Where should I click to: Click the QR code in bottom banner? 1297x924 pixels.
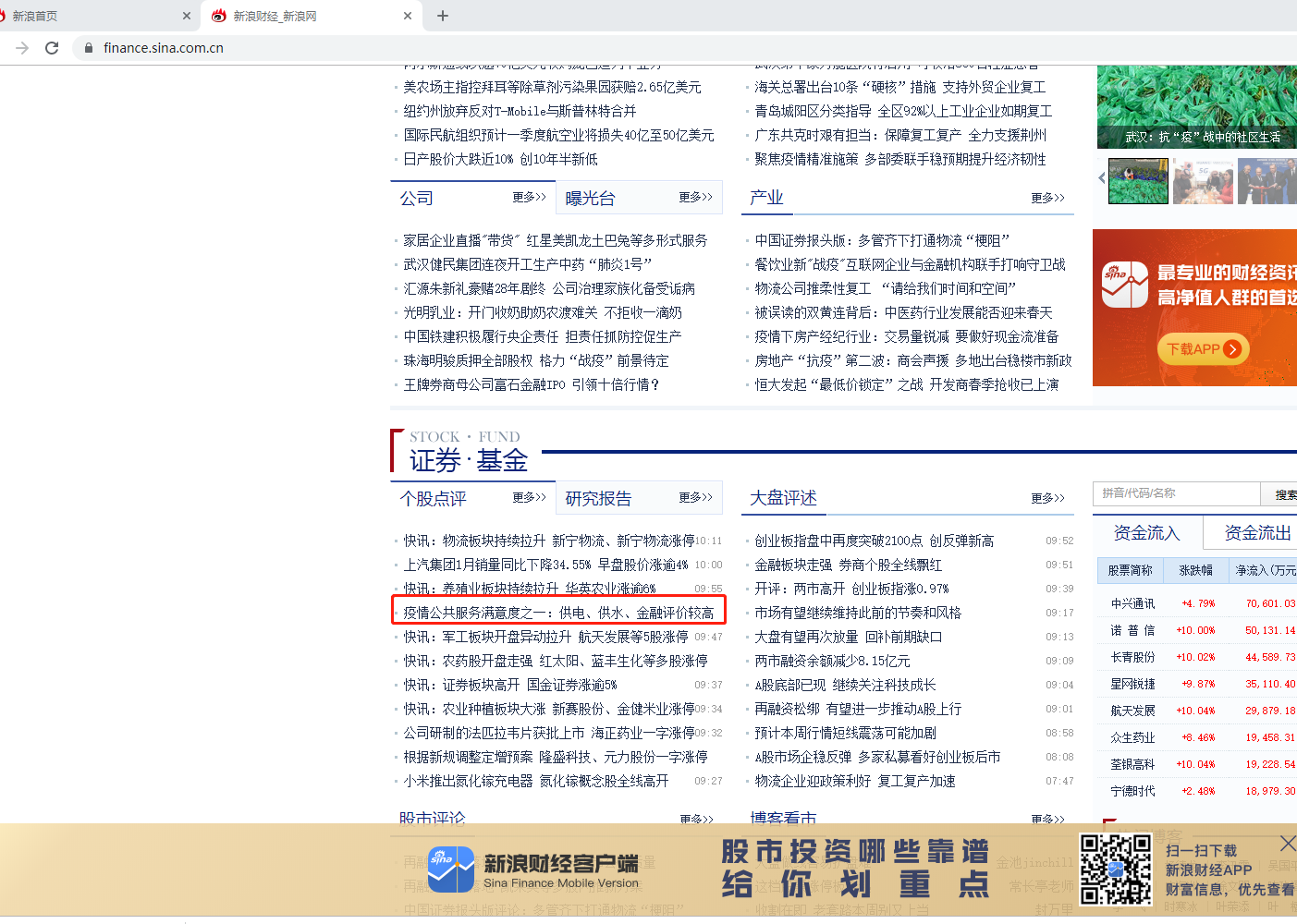click(1117, 869)
